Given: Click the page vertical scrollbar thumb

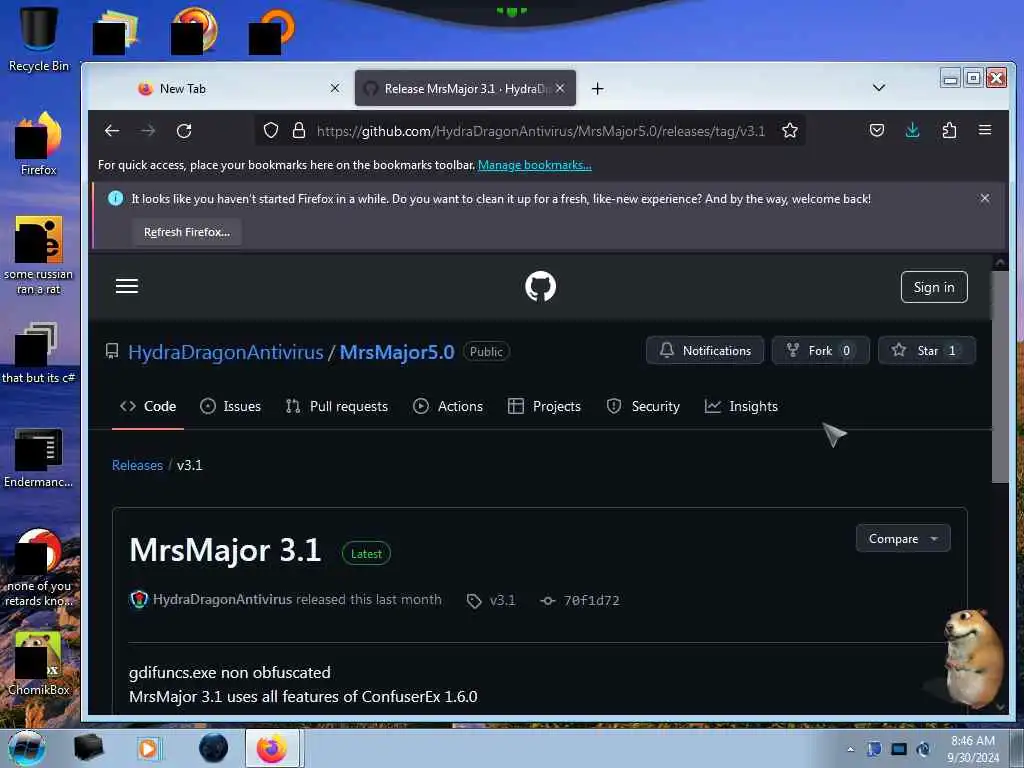Looking at the screenshot, I should [1000, 376].
